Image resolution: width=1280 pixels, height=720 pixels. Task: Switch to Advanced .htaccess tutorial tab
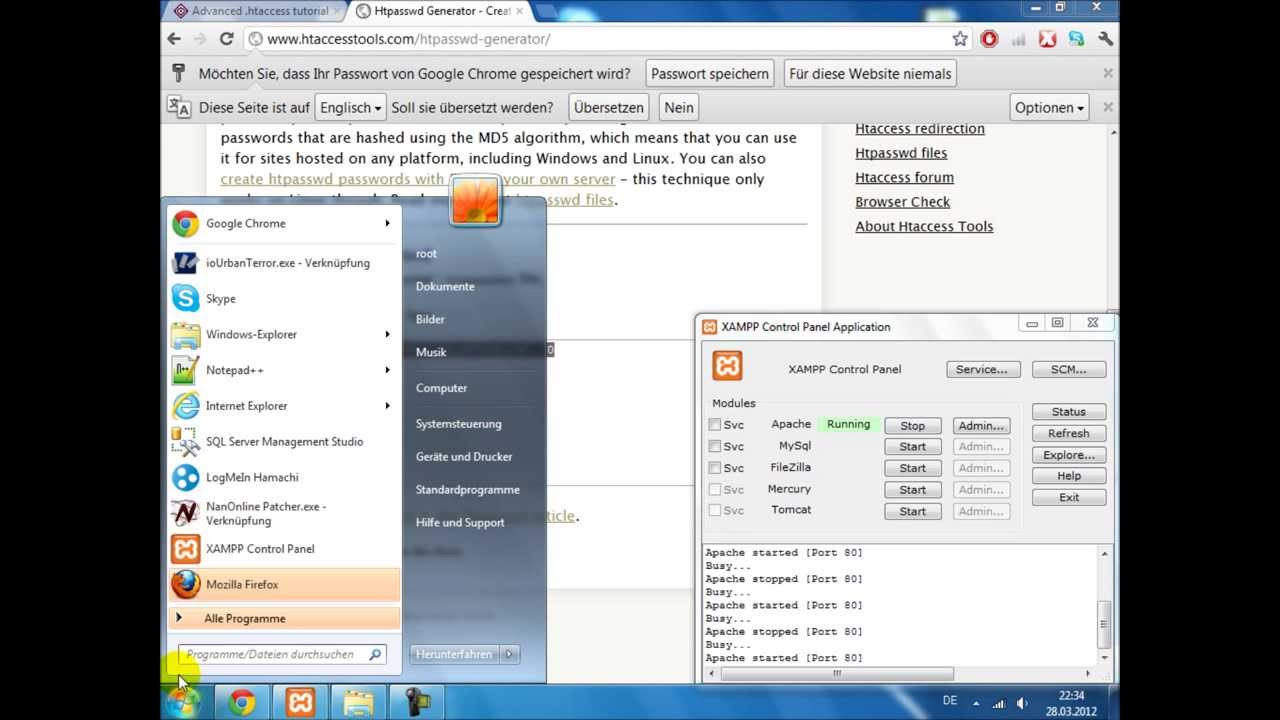click(x=257, y=11)
